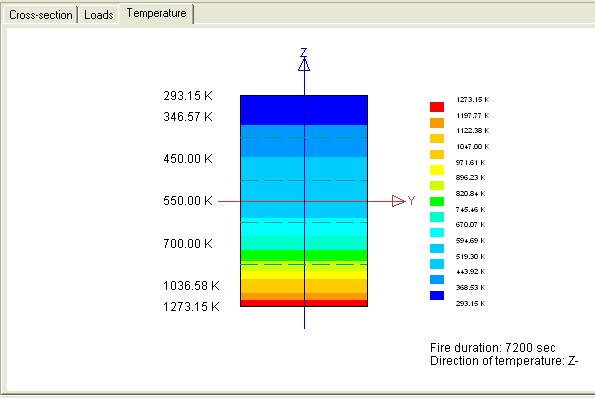The height and width of the screenshot is (398, 595).
Task: Click the 594.69 K legend value
Action: (x=471, y=241)
